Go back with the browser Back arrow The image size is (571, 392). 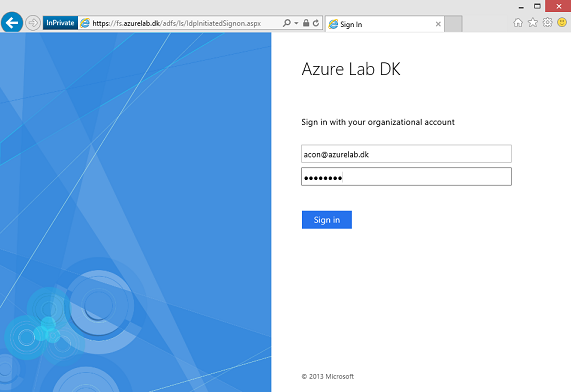(12, 23)
